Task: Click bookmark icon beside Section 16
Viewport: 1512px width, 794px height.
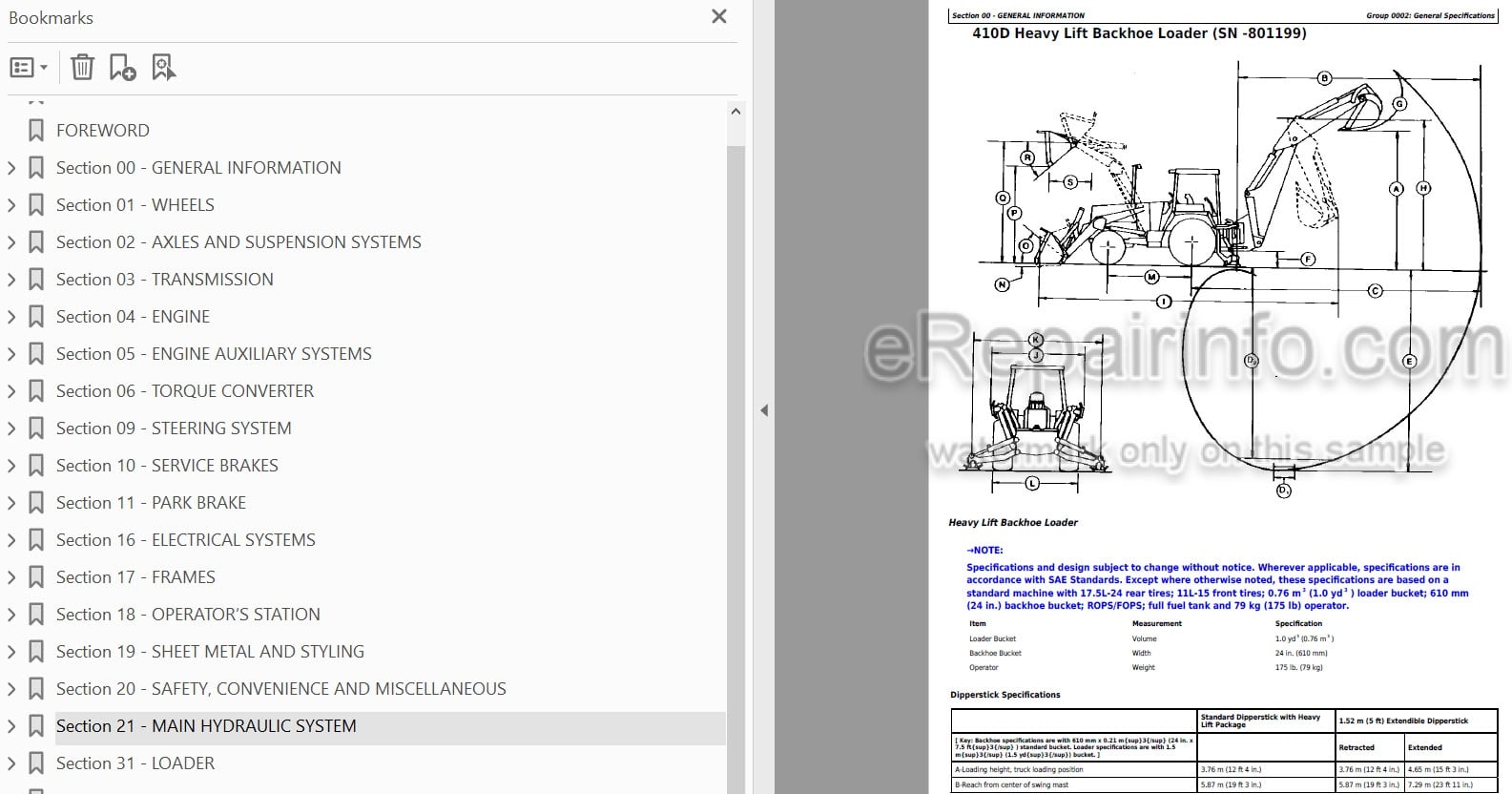Action: click(x=36, y=540)
